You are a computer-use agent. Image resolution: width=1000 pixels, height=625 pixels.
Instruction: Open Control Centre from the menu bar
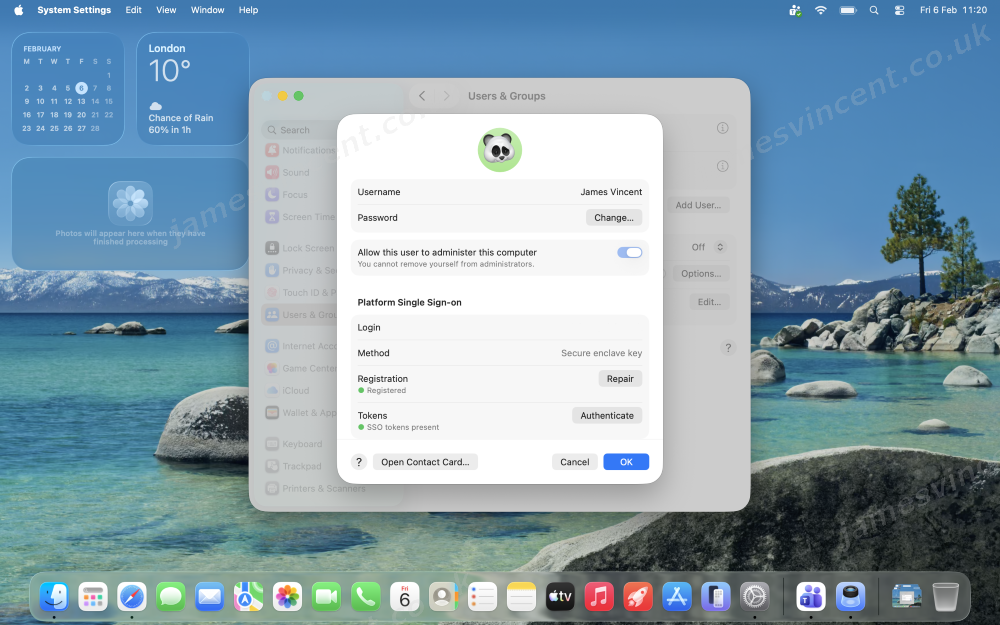(899, 10)
